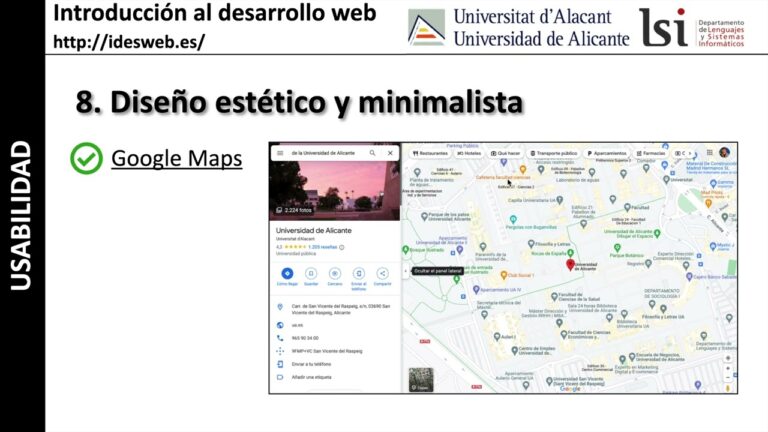
Task: Click the Cajero Banco Sabadell marker
Action: pos(690,277)
